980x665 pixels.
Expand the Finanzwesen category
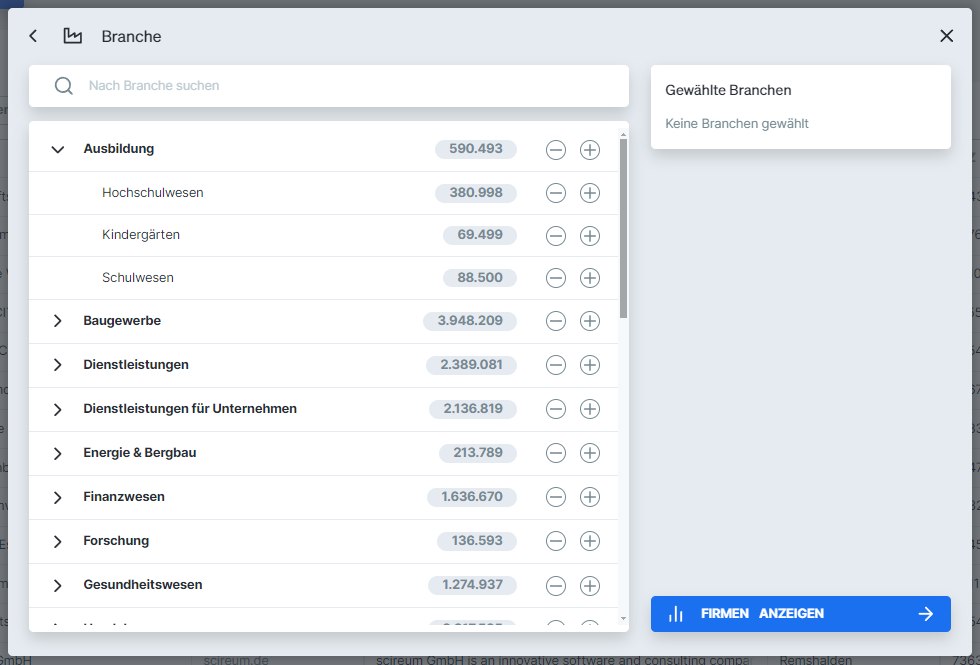58,498
